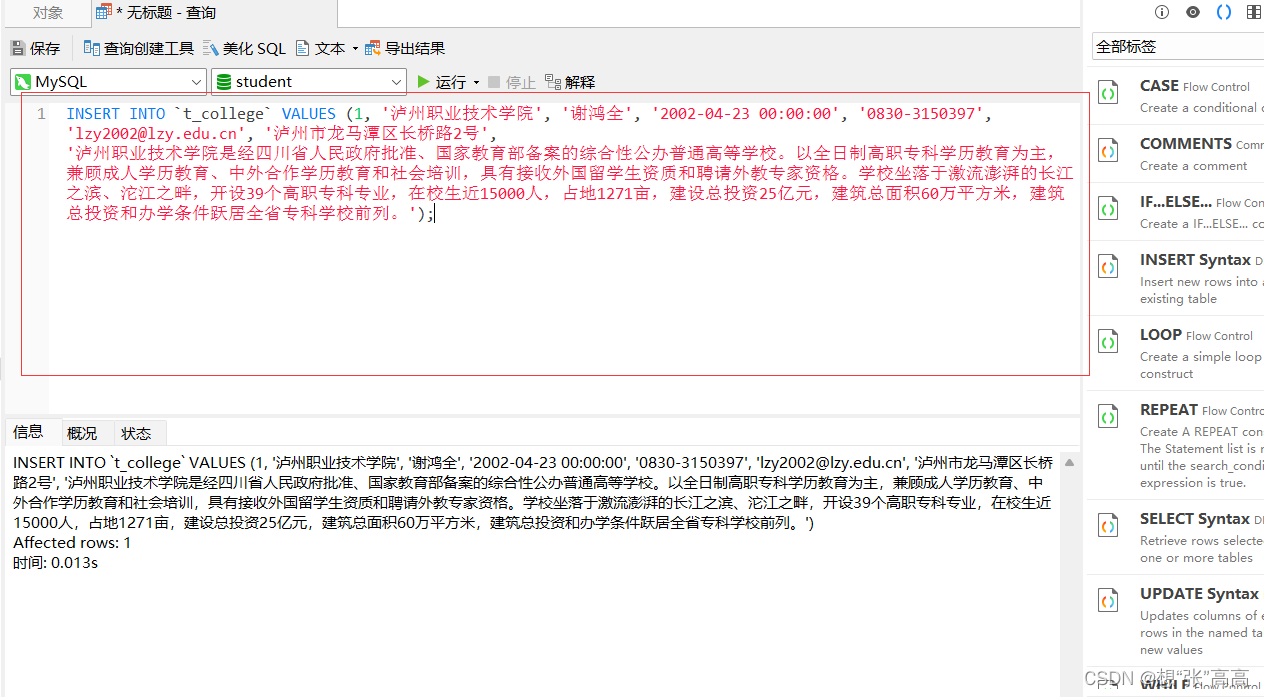Screen dimensions: 1264x697
Task: Click the eye preview panel icon
Action: (x=1193, y=12)
